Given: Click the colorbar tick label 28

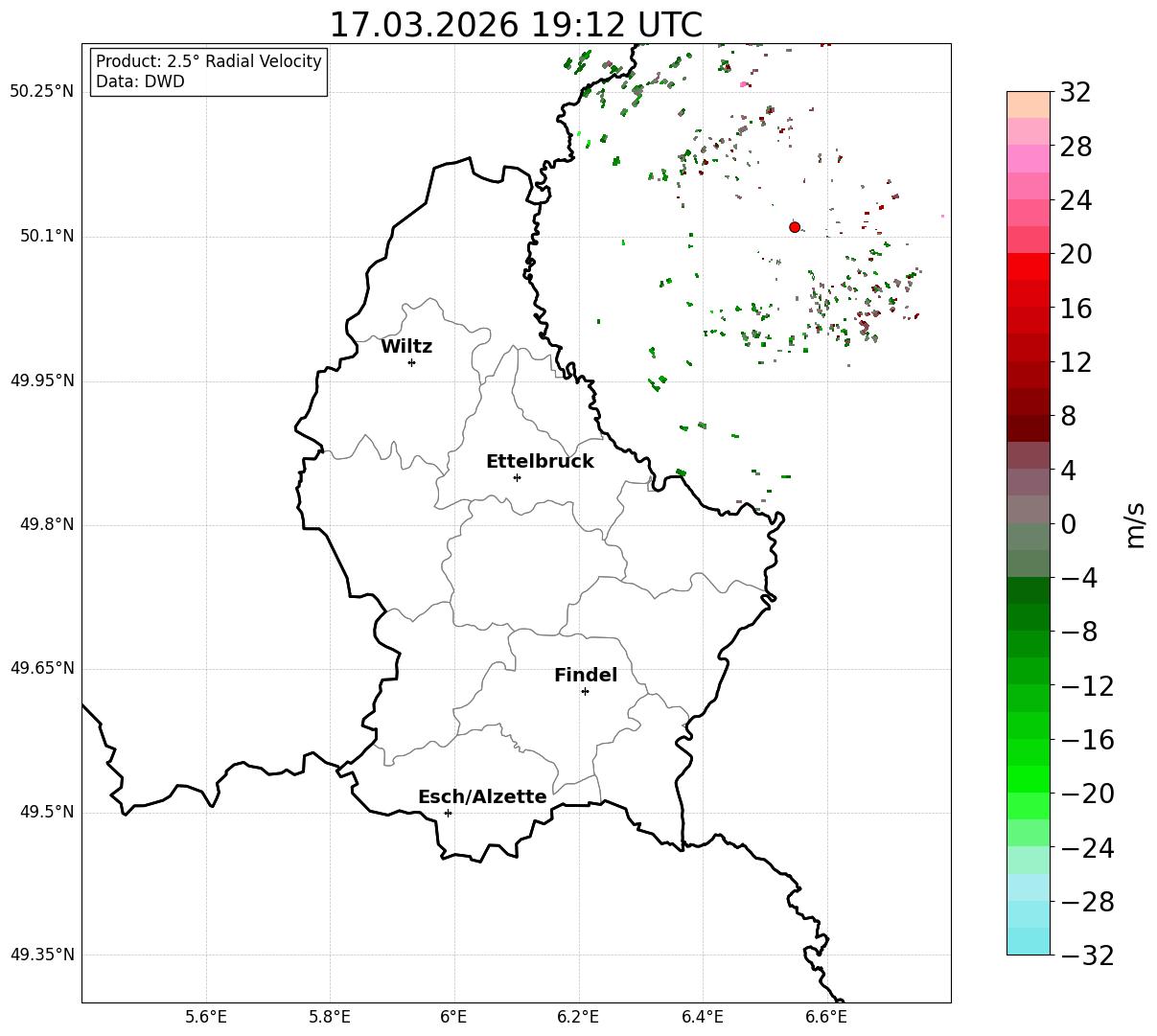Looking at the screenshot, I should 1076,148.
